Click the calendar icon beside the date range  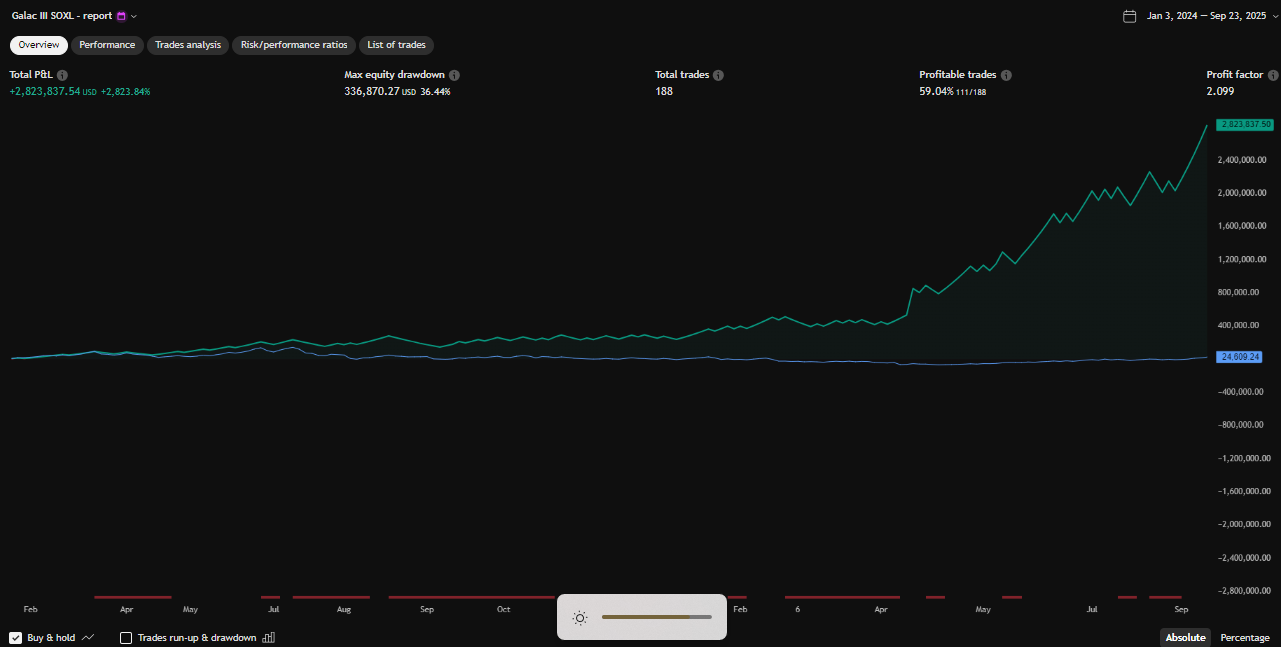point(1130,16)
